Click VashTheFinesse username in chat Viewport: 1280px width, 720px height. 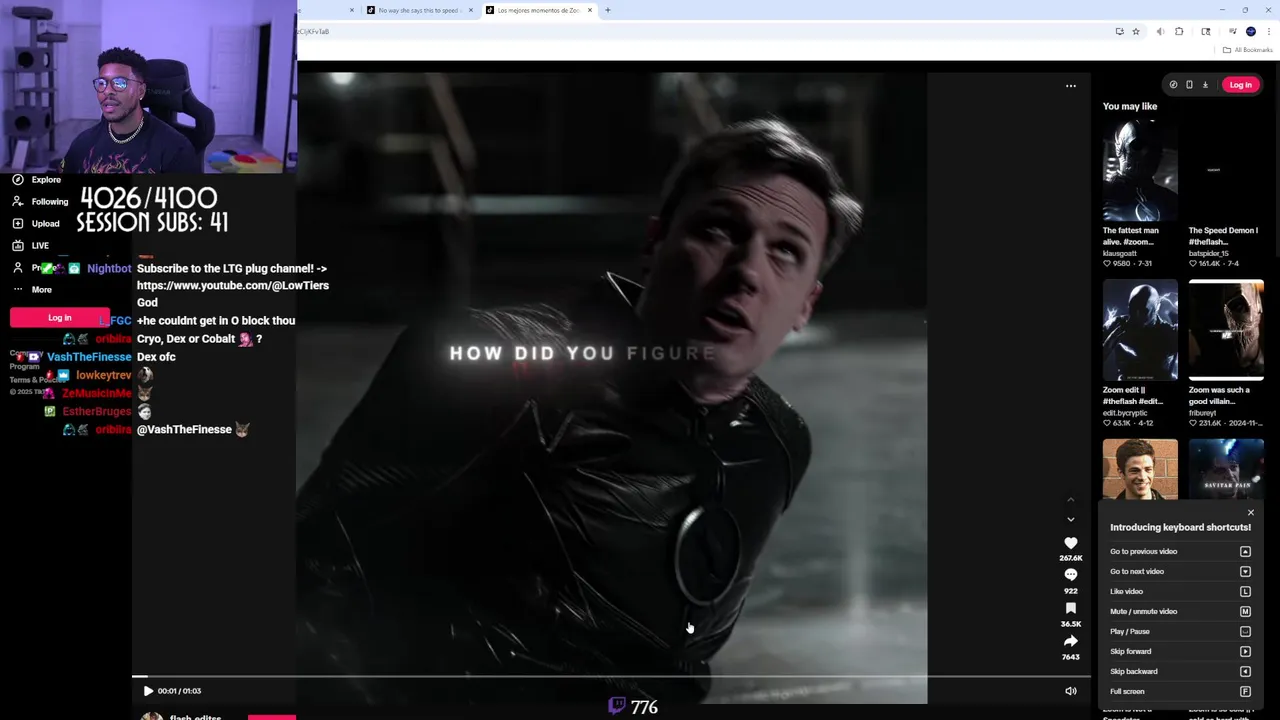89,357
